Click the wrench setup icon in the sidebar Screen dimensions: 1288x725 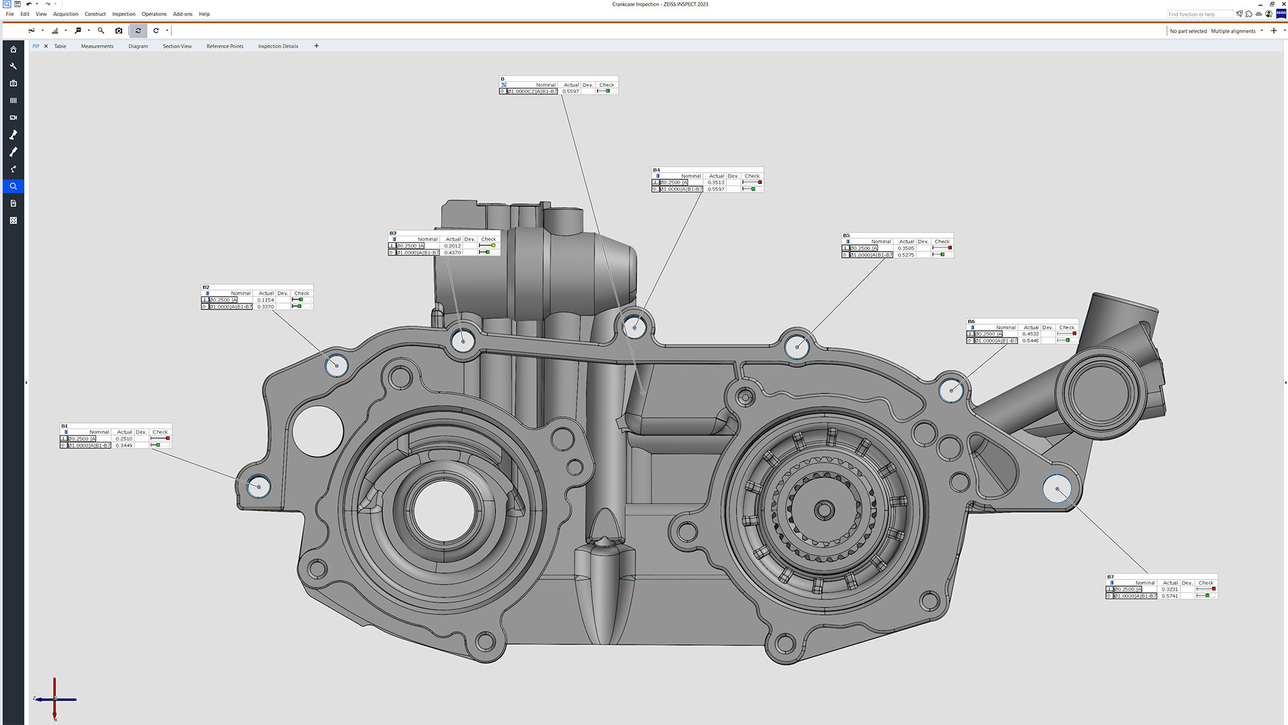pyautogui.click(x=13, y=66)
